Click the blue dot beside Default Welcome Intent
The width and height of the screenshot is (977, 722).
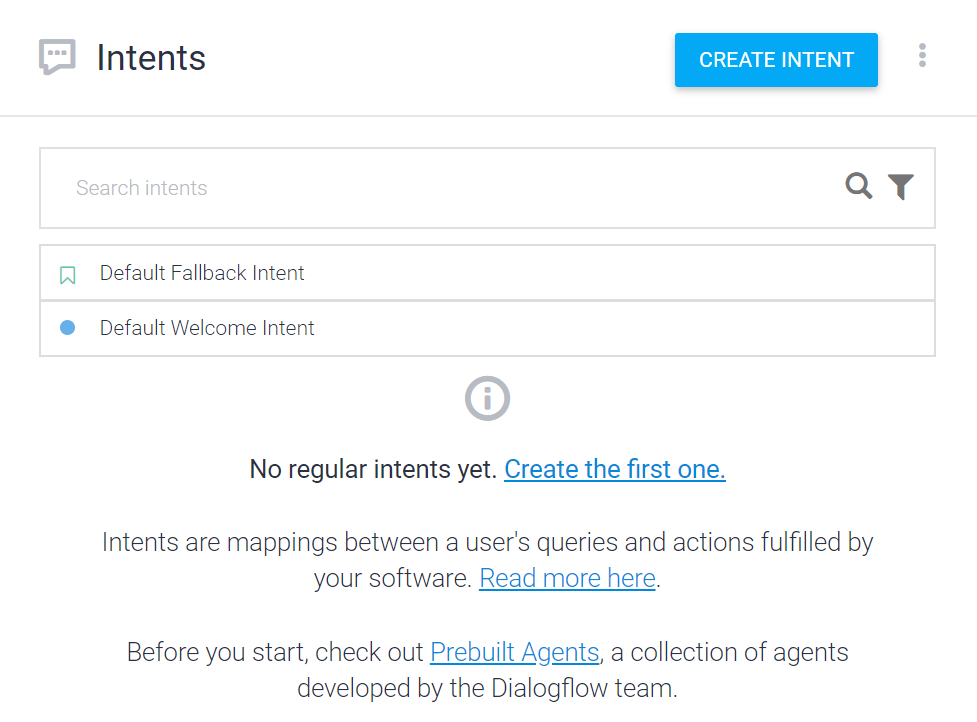67,328
